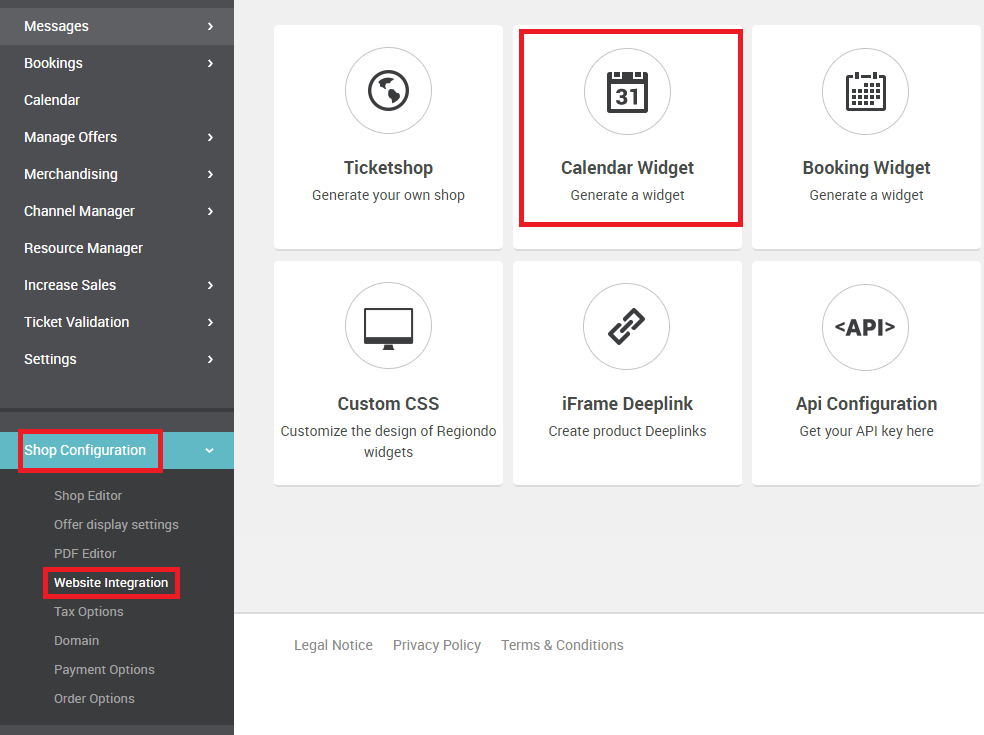Viewport: 984px width, 735px height.
Task: Expand the Channel Manager chevron
Action: tap(210, 212)
